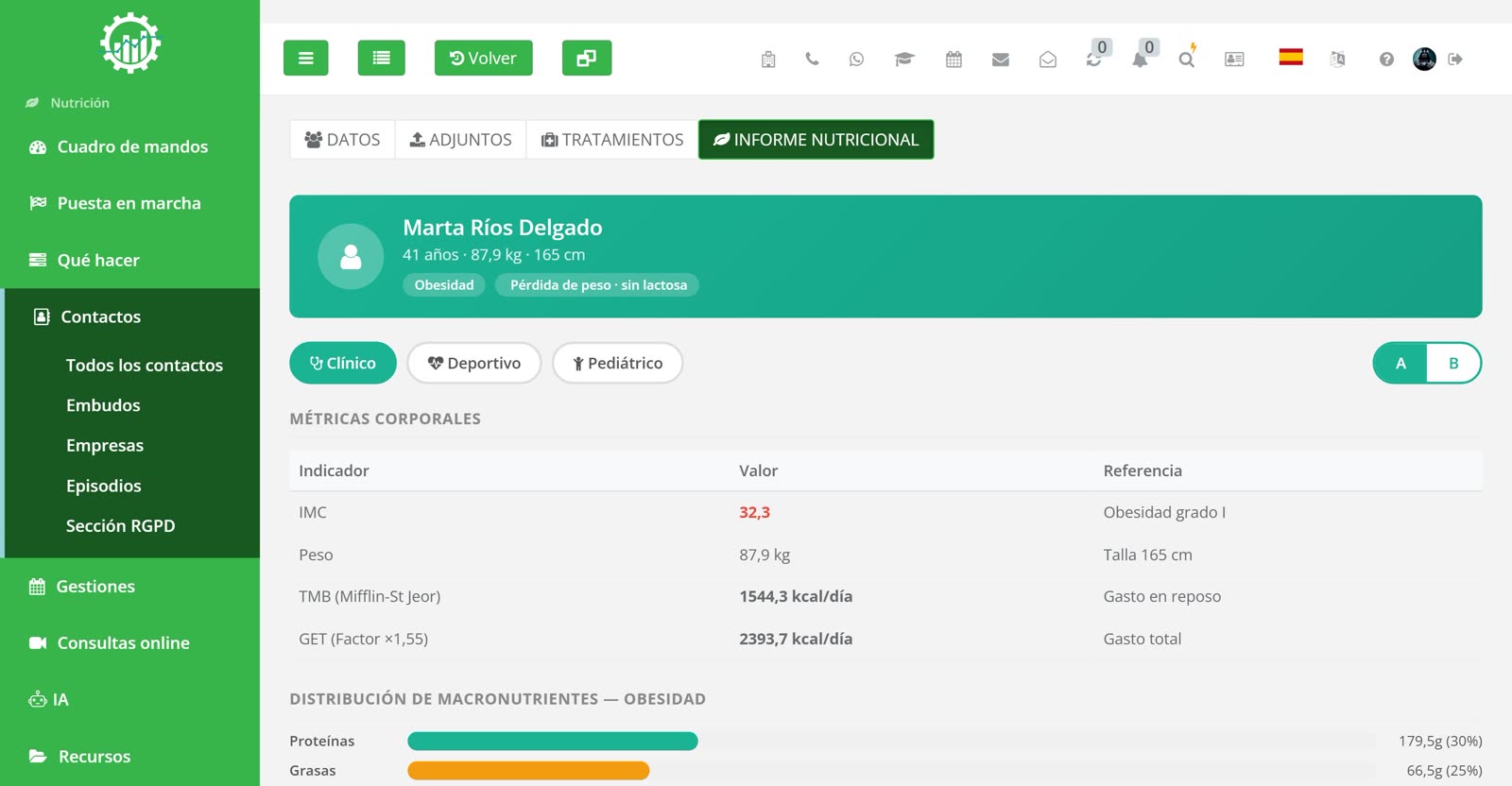The width and height of the screenshot is (1512, 786).
Task: Open the TRATAMIENTOS tab
Action: (612, 140)
